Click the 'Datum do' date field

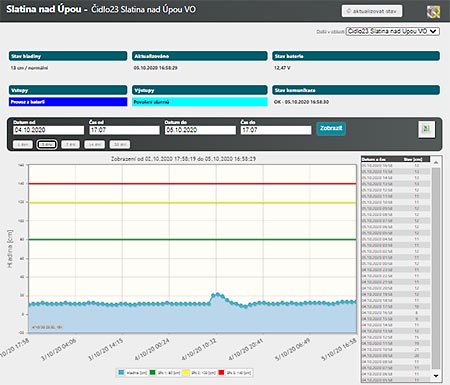pyautogui.click(x=200, y=130)
